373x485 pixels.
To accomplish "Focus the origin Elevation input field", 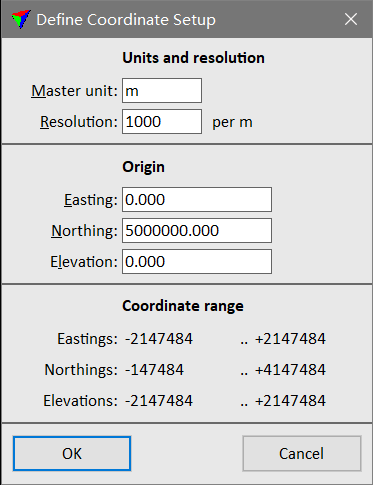I will (197, 261).
